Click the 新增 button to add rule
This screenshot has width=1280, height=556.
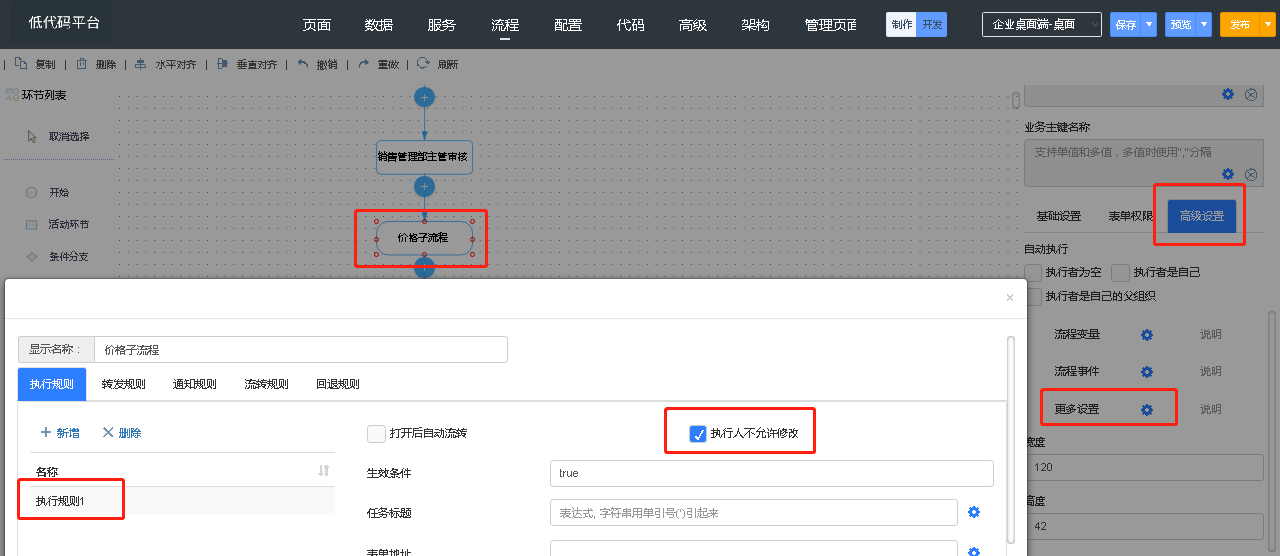tap(59, 433)
